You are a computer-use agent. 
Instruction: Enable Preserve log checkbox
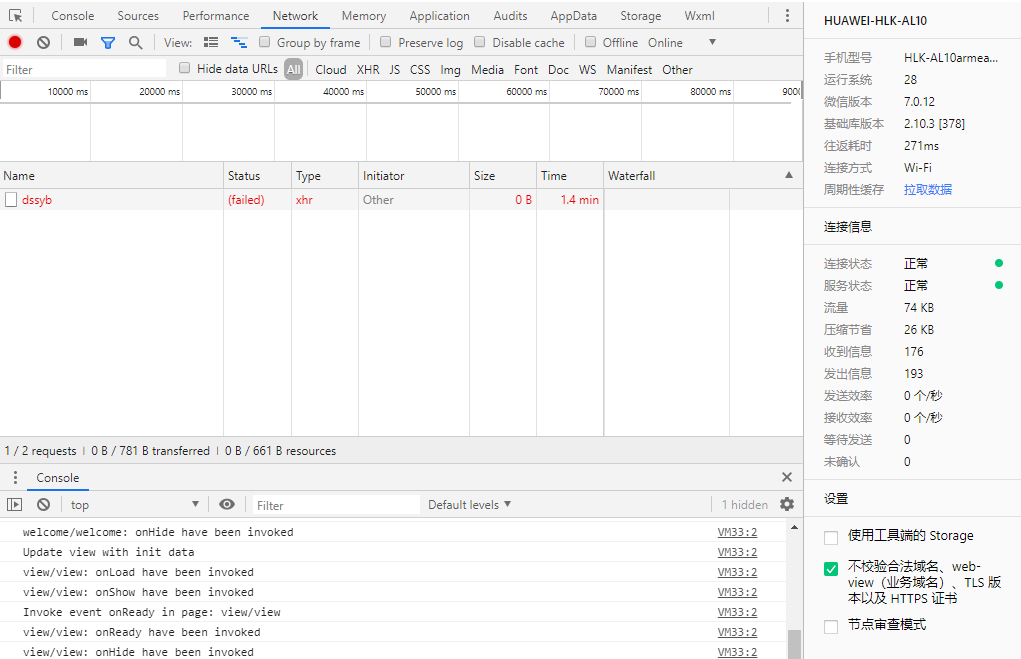click(x=385, y=42)
